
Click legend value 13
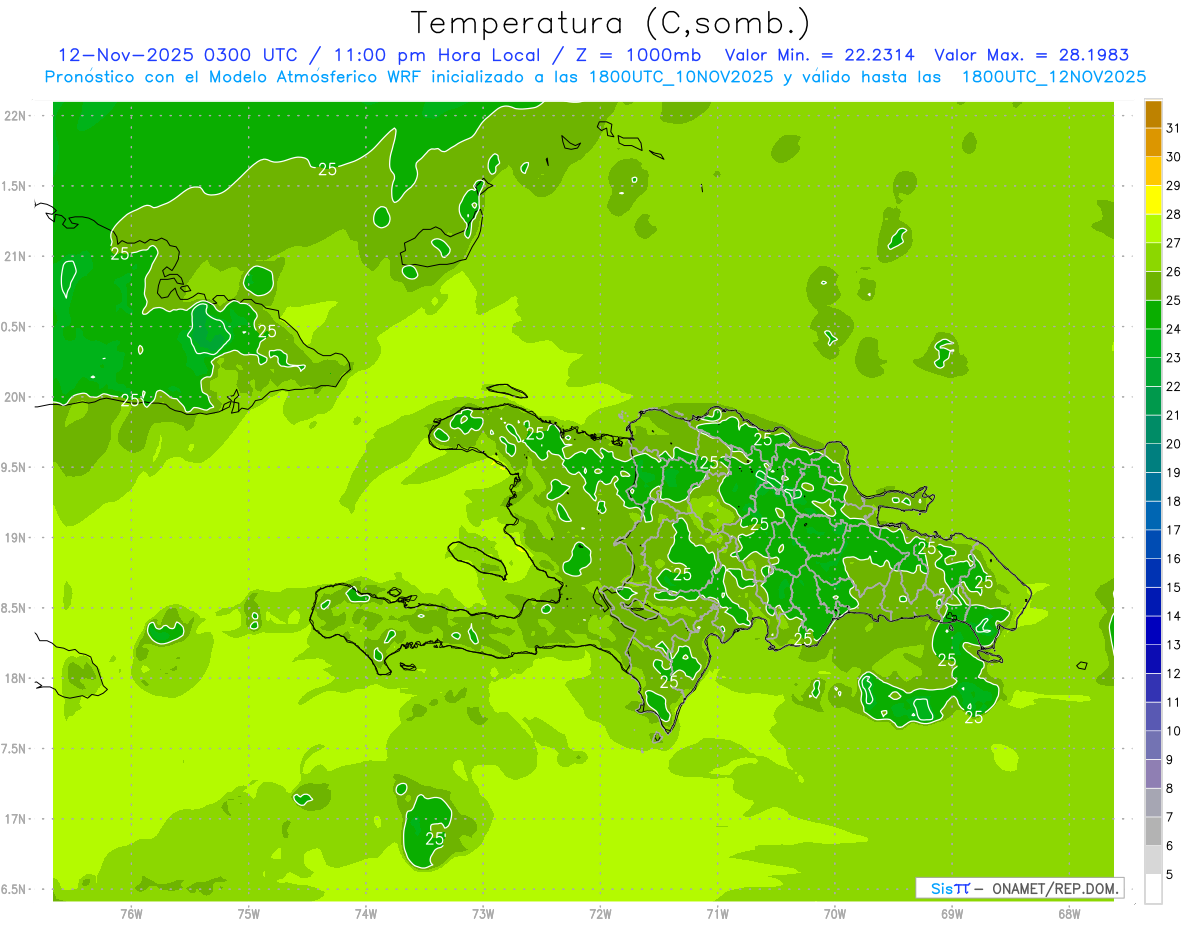pos(1173,644)
